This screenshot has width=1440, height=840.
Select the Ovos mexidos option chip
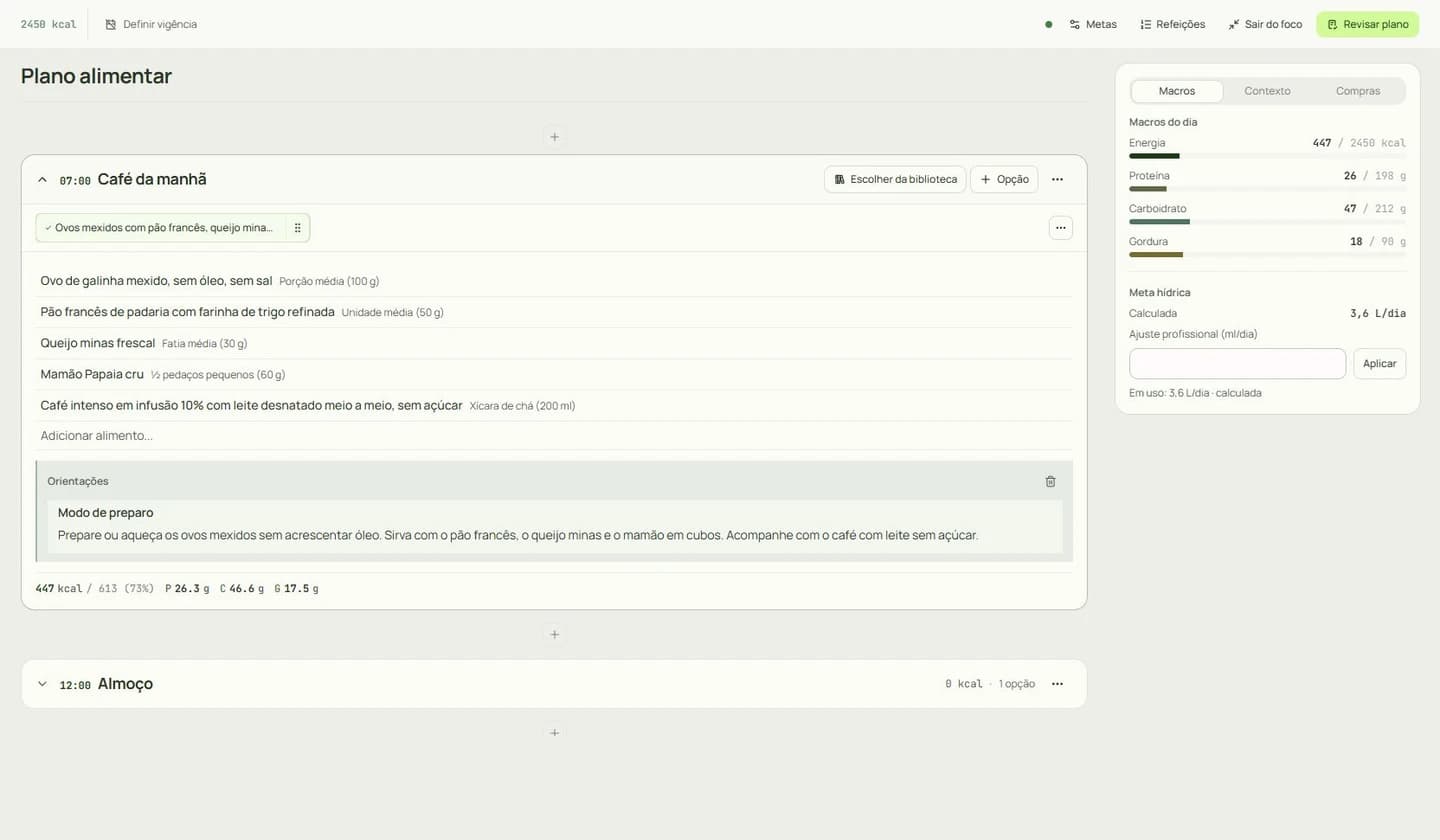[x=162, y=228]
